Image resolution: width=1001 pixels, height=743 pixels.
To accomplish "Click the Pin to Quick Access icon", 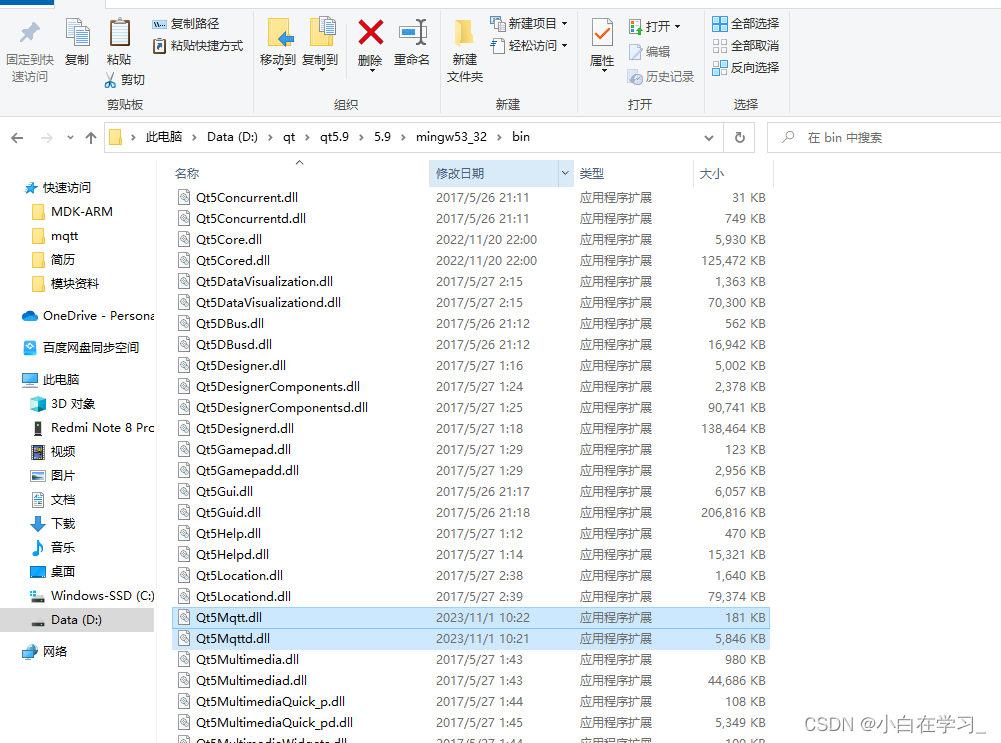I will click(29, 32).
